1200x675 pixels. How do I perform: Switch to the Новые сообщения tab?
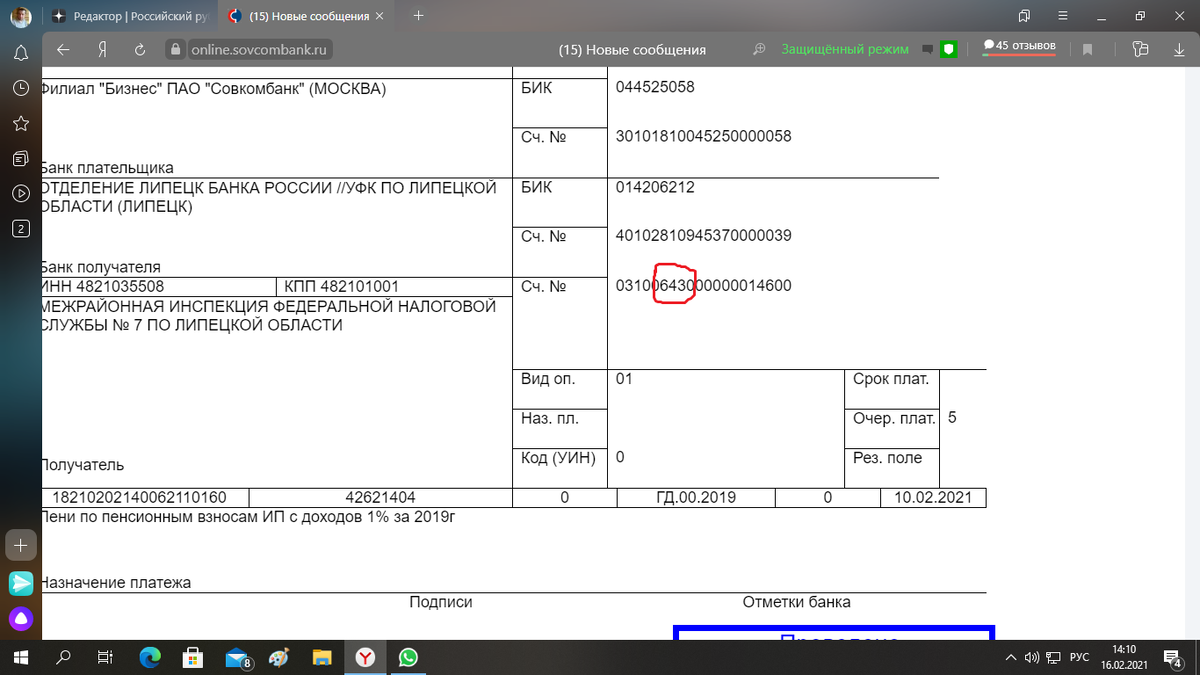tap(306, 16)
